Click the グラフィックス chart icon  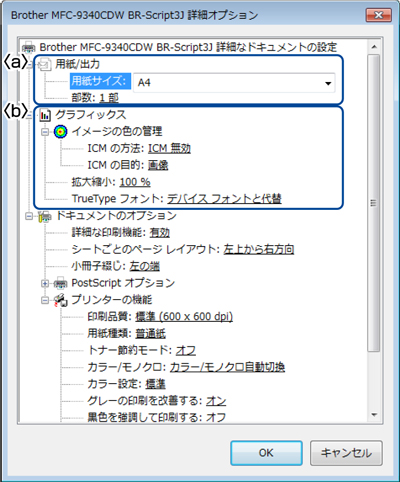pyautogui.click(x=45, y=115)
